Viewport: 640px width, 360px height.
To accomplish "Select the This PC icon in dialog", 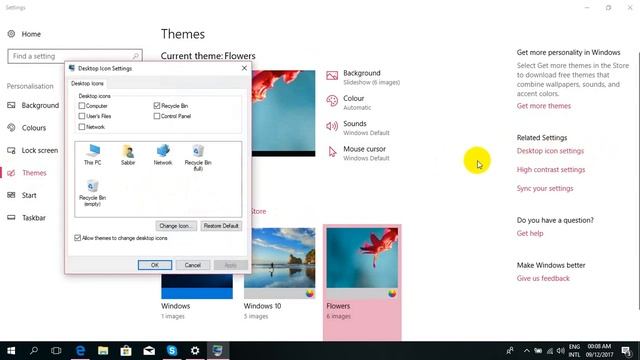I will point(93,154).
